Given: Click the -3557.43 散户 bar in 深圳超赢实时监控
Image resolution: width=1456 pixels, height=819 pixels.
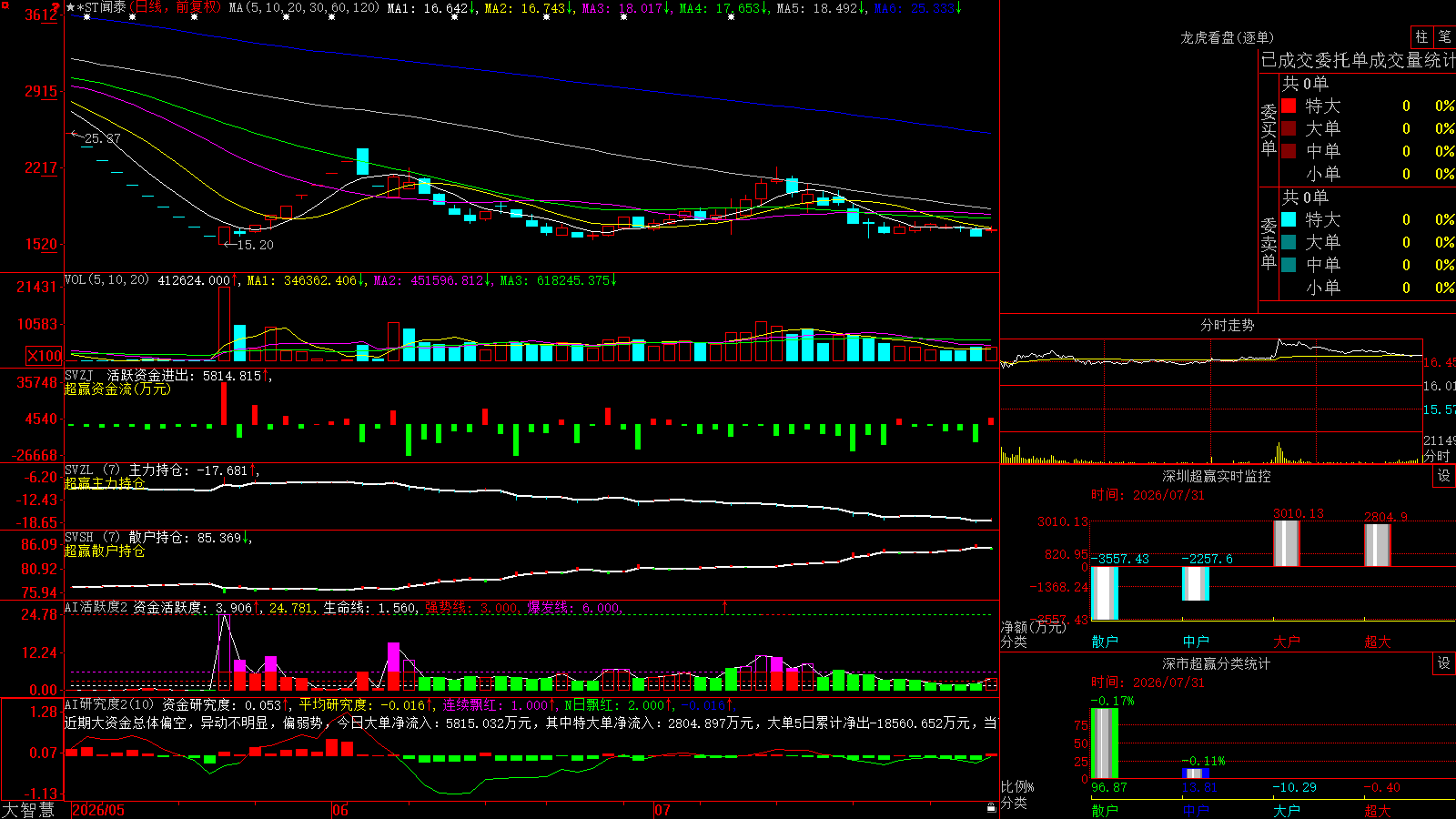Looking at the screenshot, I should pyautogui.click(x=1105, y=593).
